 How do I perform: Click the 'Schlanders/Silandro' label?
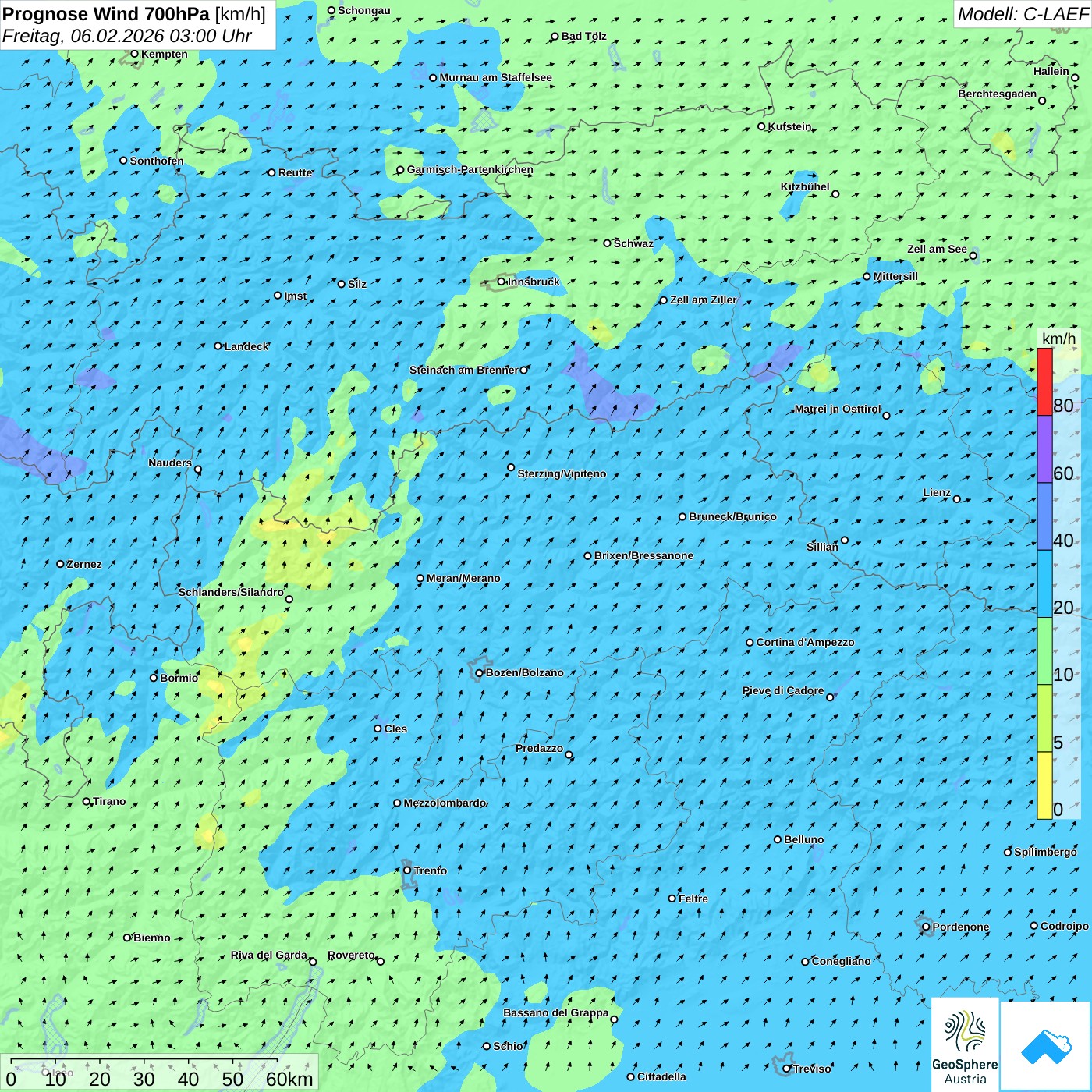coord(231,592)
